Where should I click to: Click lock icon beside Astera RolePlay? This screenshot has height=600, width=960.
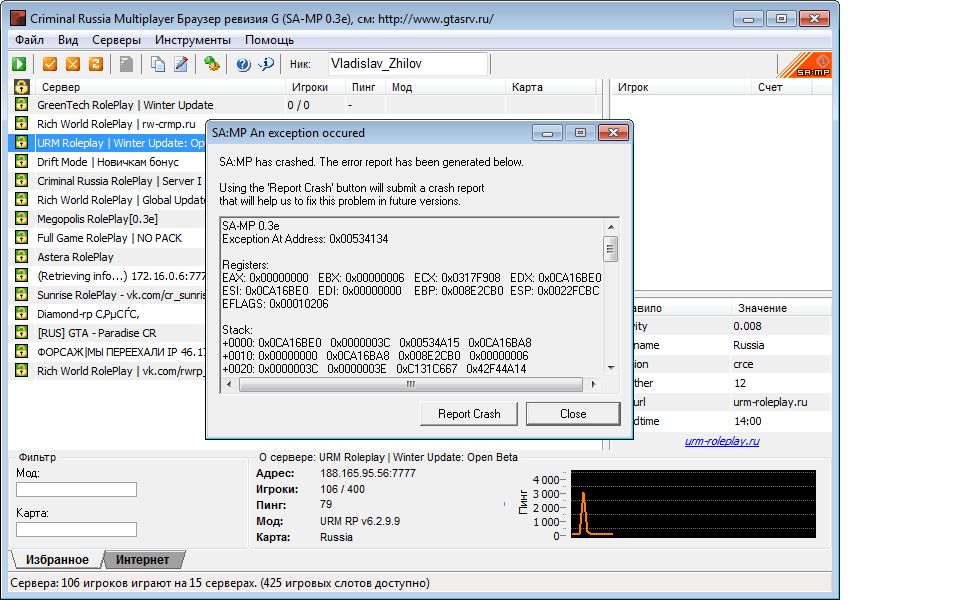pos(21,257)
